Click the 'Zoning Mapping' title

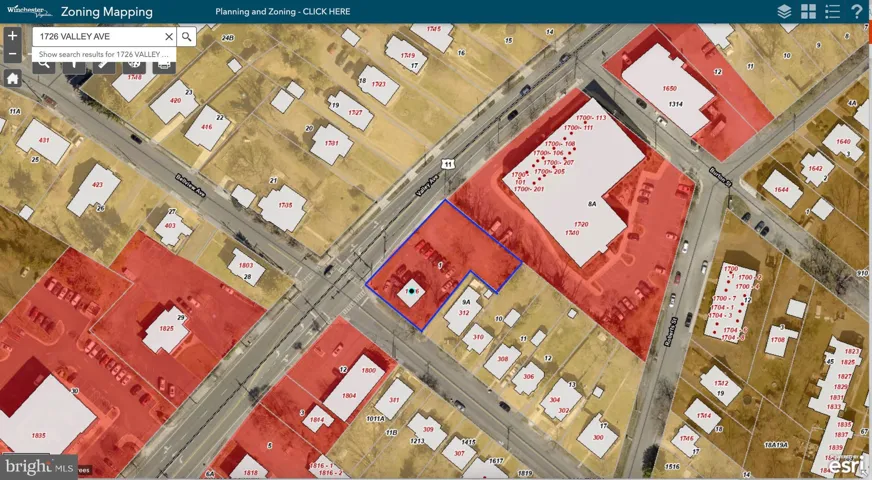pyautogui.click(x=107, y=12)
